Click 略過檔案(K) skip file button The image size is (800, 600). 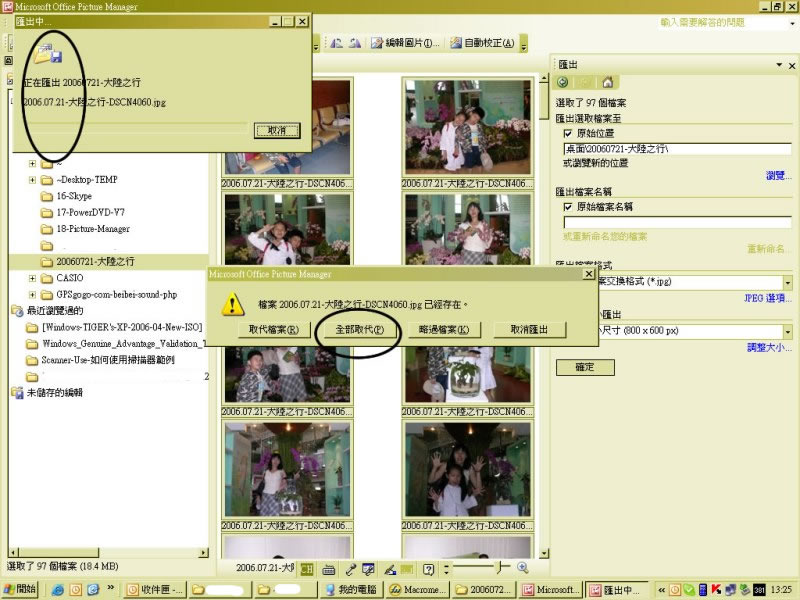tap(444, 330)
